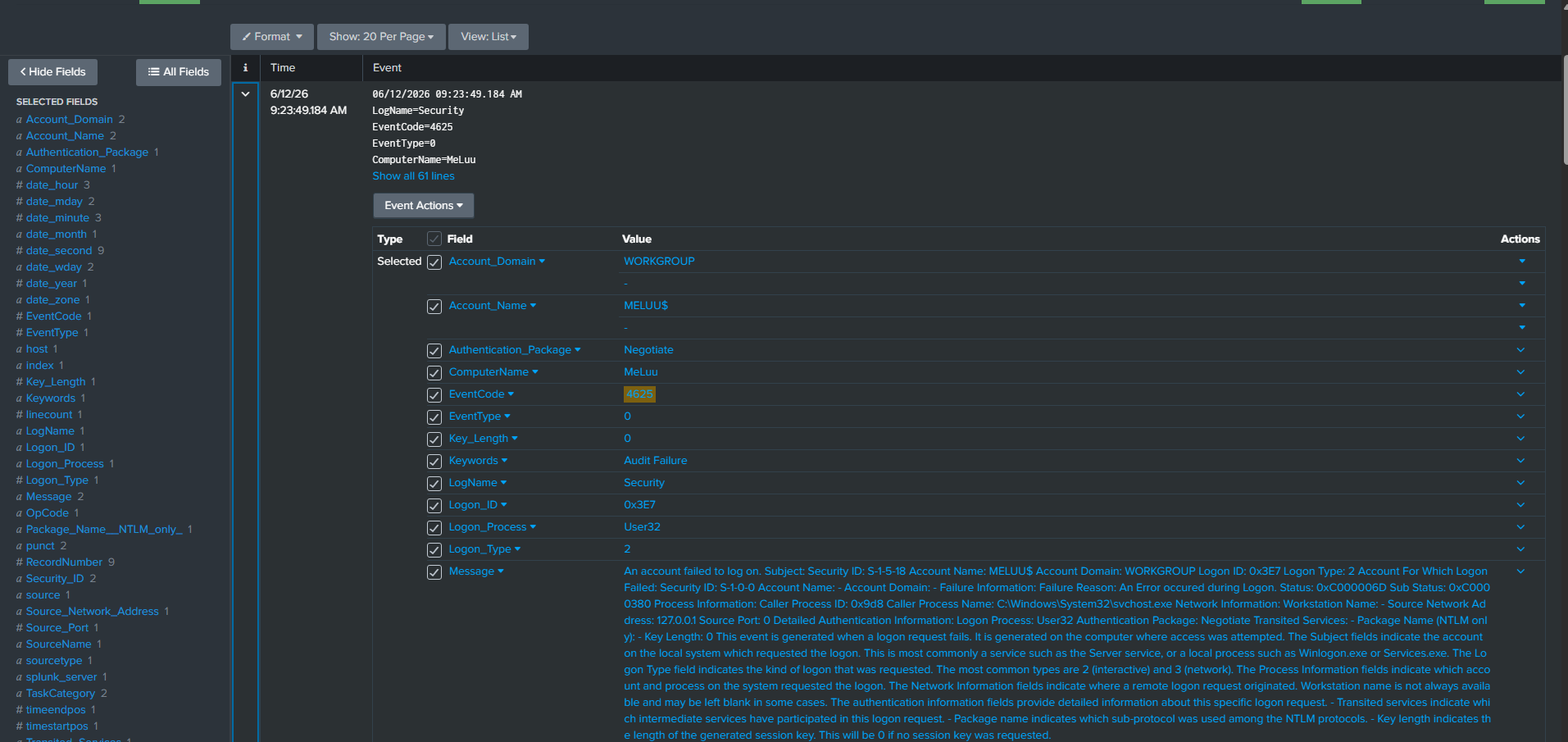Select Logon_Process in fields sidebar
The width and height of the screenshot is (1568, 742).
pos(65,464)
